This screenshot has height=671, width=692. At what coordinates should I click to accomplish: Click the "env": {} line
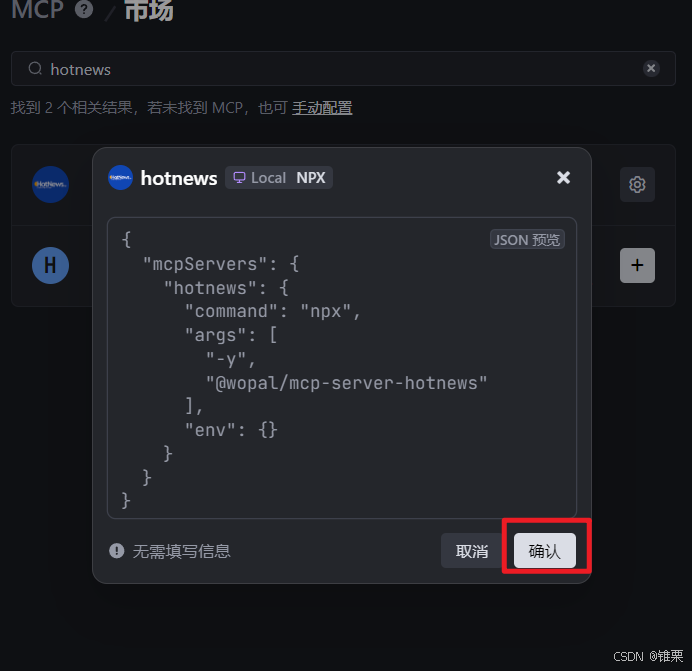[x=231, y=430]
